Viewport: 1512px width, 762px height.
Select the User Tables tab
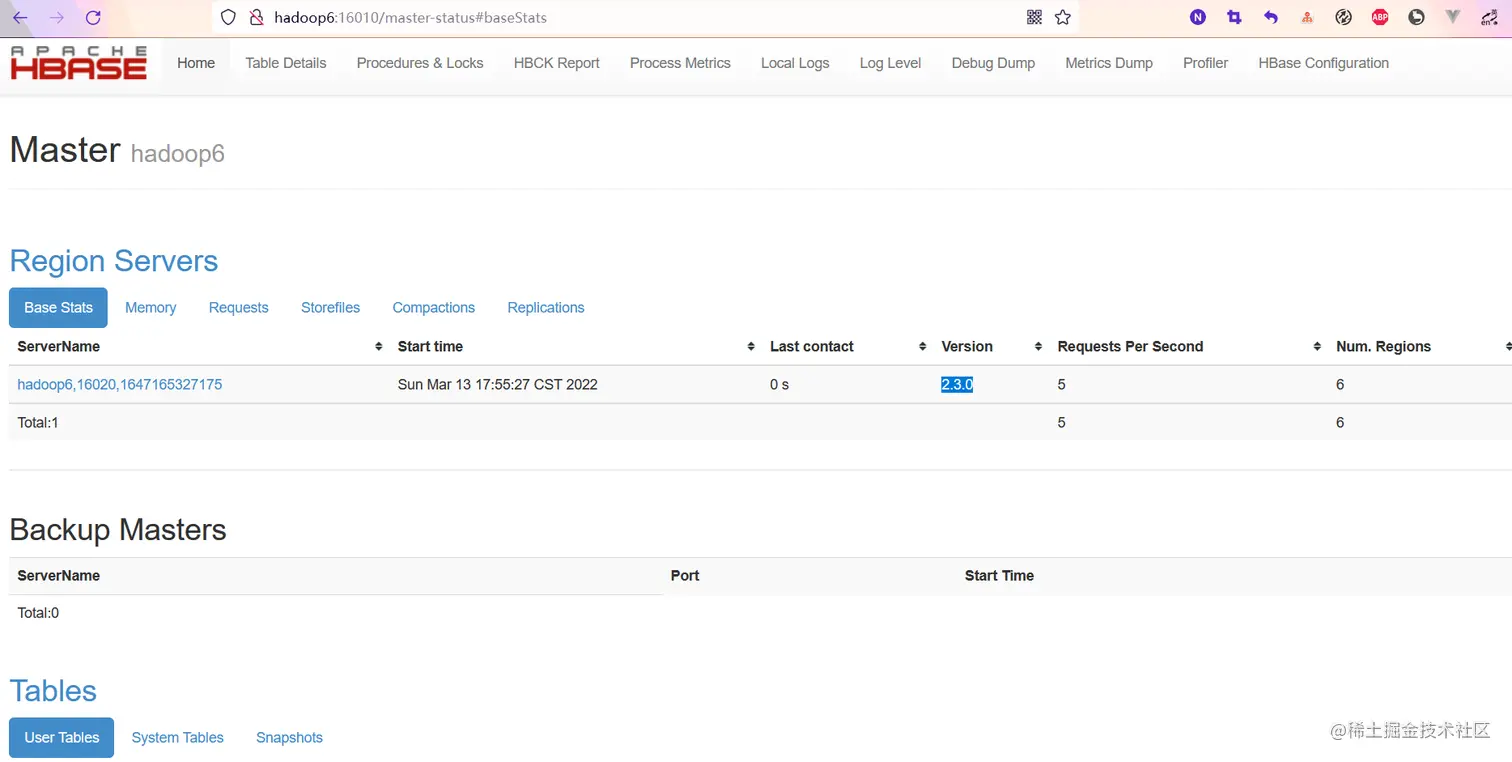(62, 738)
